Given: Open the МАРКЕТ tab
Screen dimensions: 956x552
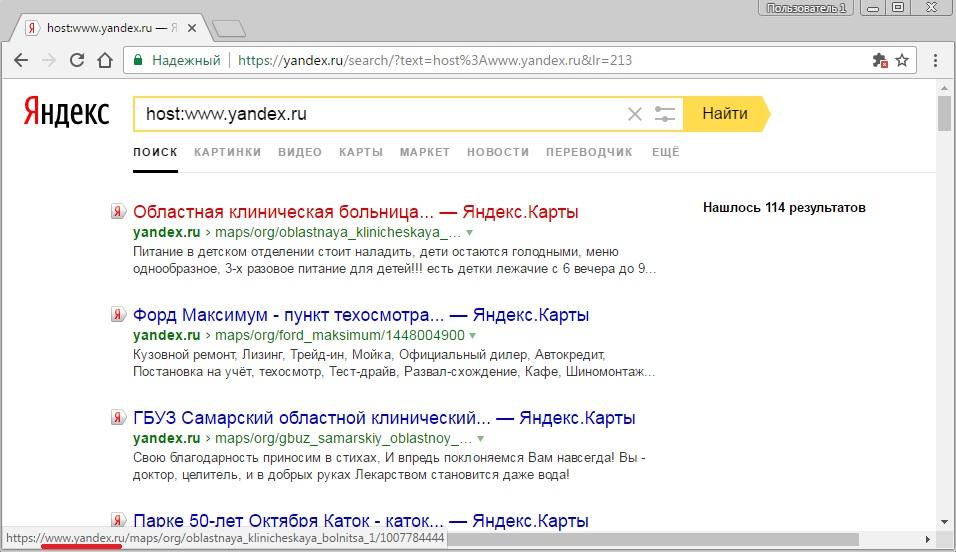Looking at the screenshot, I should (425, 152).
